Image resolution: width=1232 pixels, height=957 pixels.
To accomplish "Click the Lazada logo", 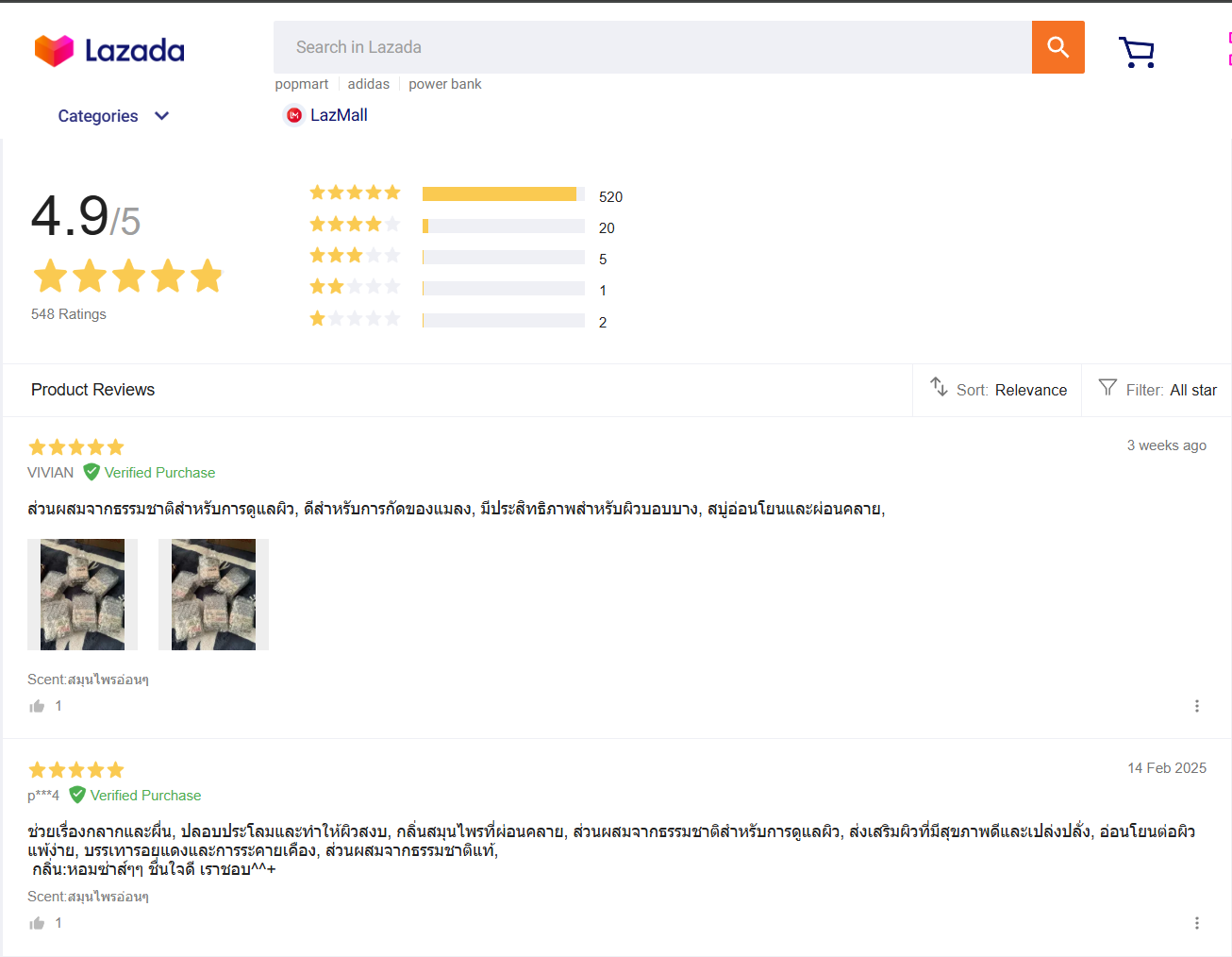I will point(109,50).
